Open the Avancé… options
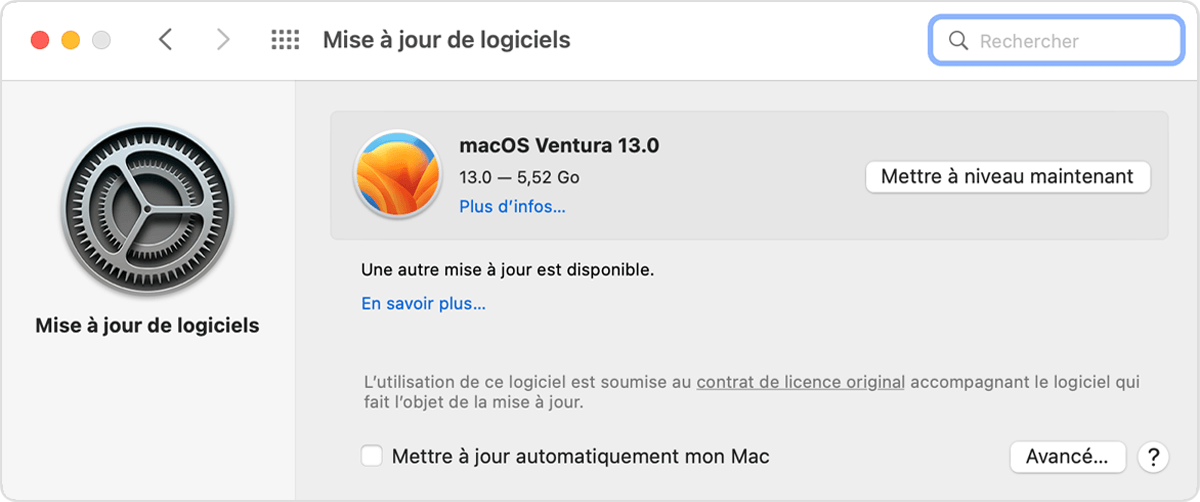Screen dimensions: 1200x502 pos(1067,457)
